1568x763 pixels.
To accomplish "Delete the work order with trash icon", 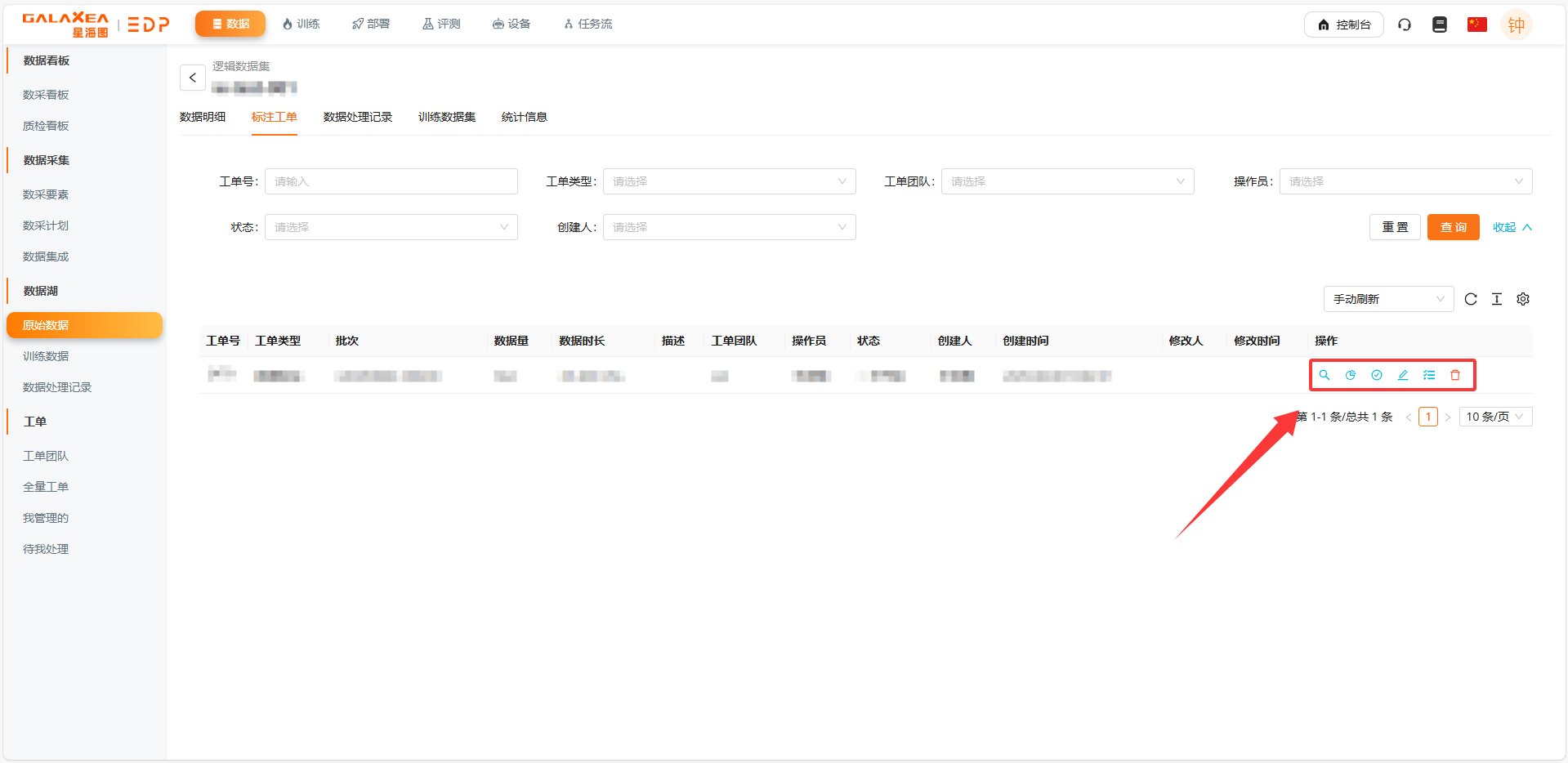I will [1455, 375].
